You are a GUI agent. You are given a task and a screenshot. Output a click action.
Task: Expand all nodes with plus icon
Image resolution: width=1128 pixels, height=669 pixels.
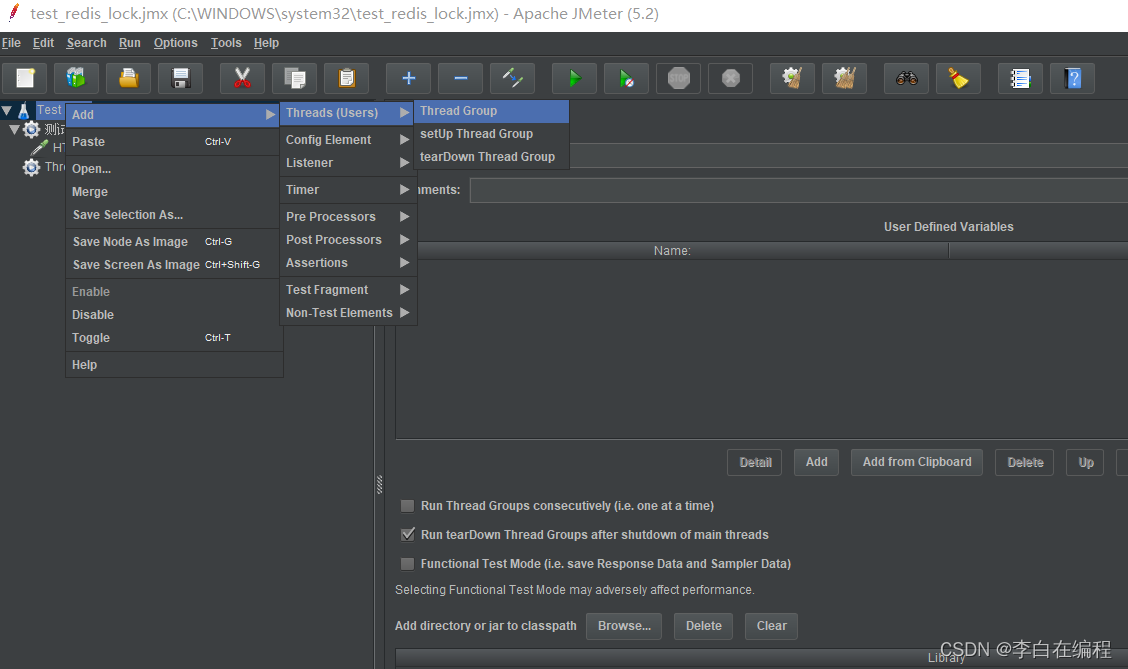409,78
